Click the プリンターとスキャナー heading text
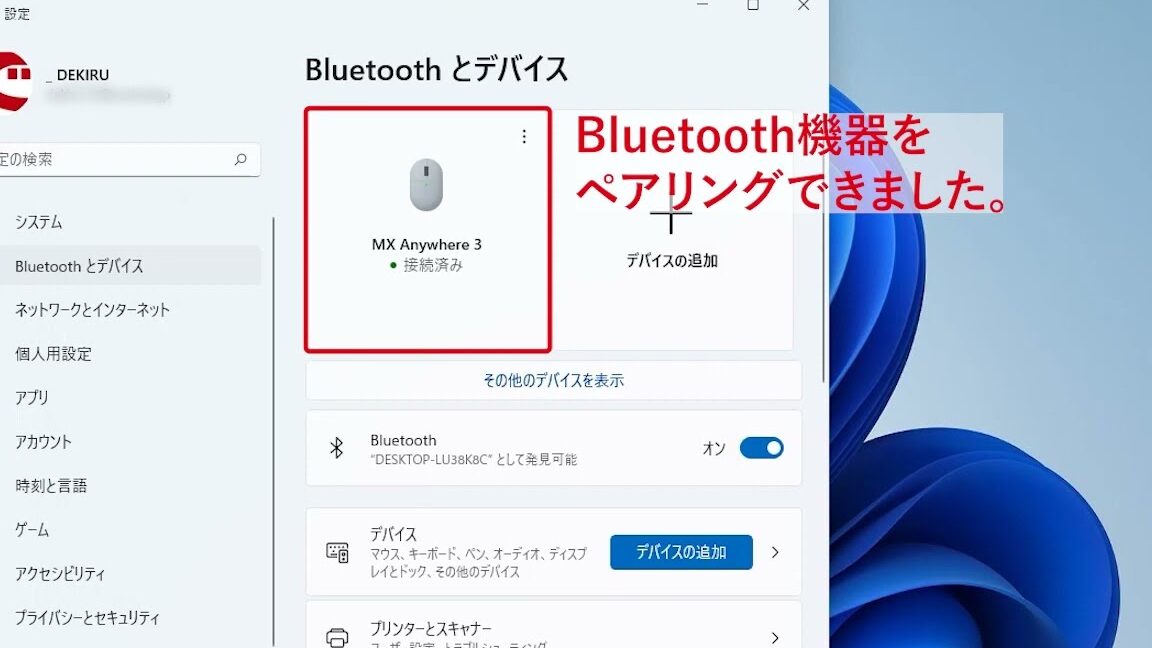 [431, 629]
